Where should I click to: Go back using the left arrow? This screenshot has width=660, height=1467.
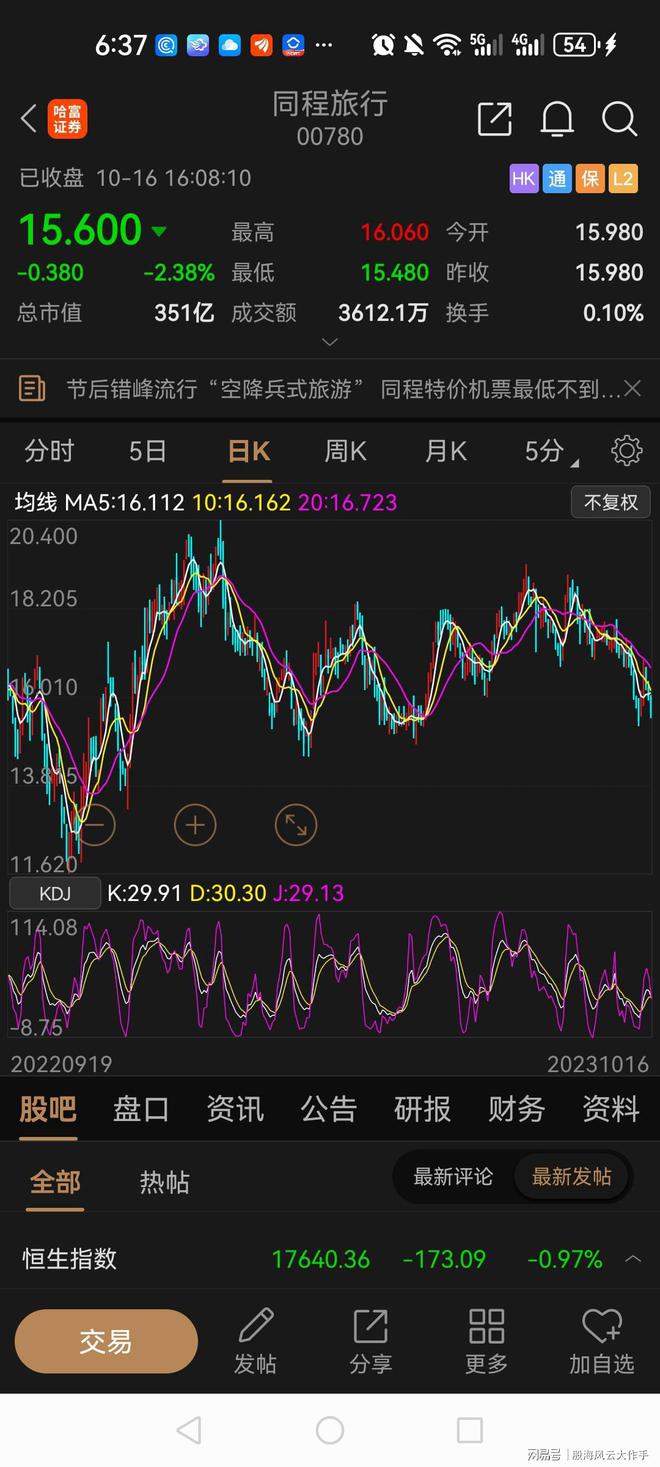click(28, 119)
